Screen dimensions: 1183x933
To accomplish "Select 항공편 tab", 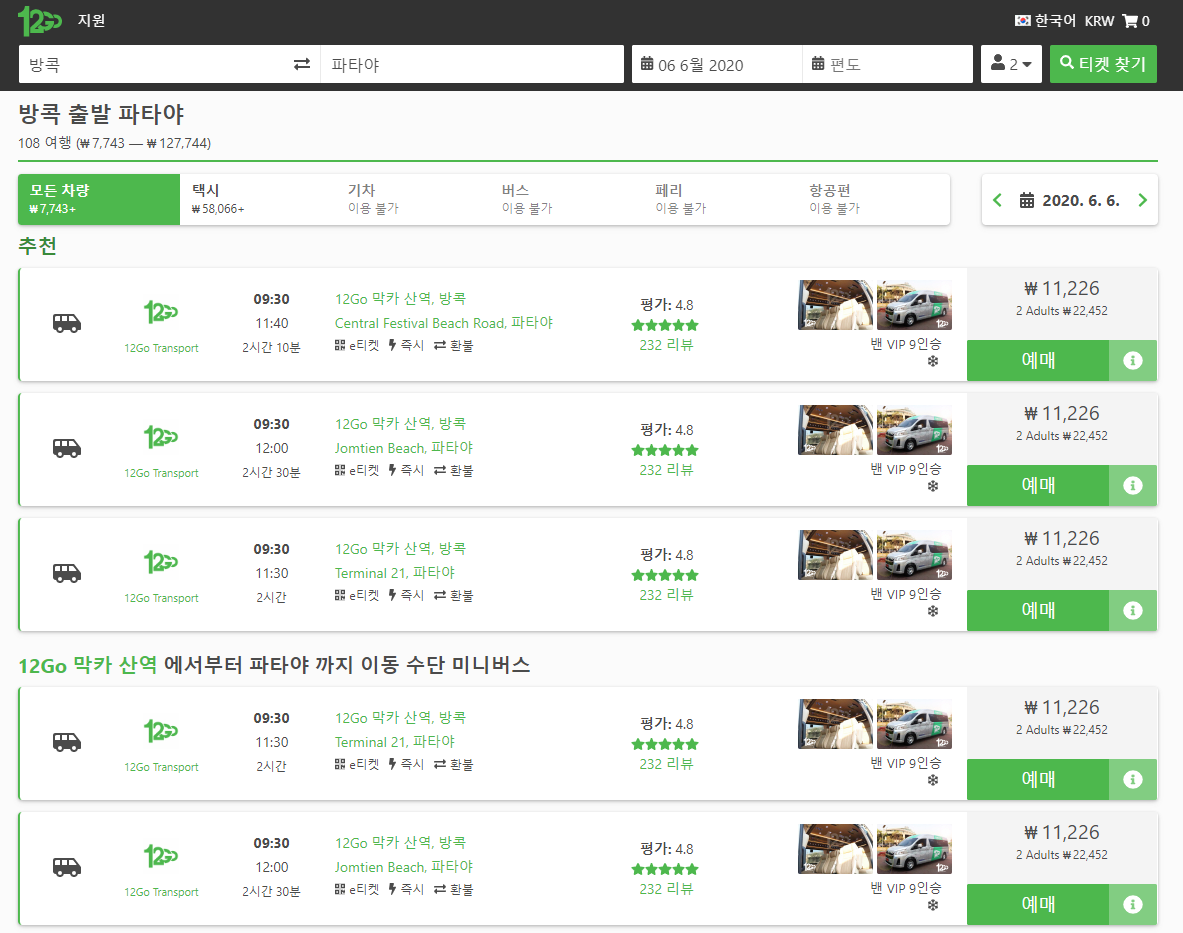I will (x=874, y=199).
